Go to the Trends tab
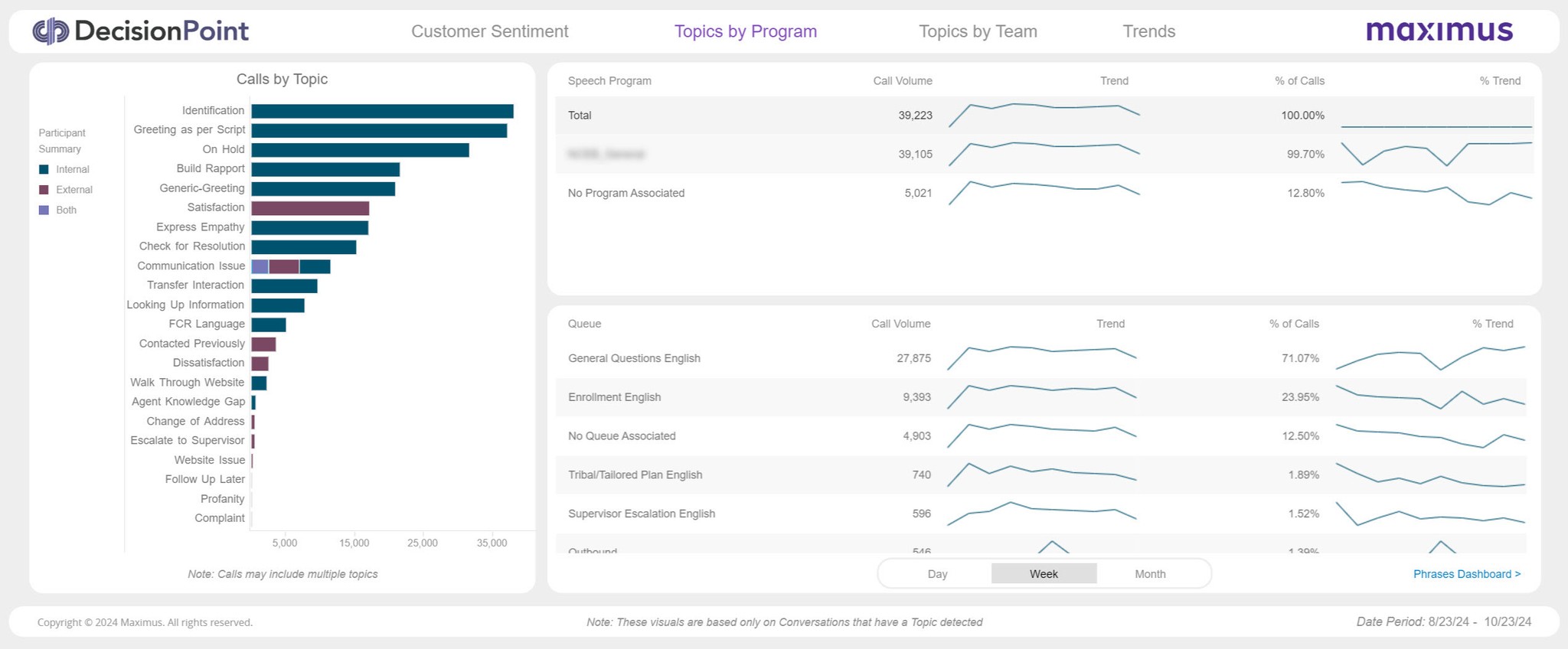 point(1148,31)
